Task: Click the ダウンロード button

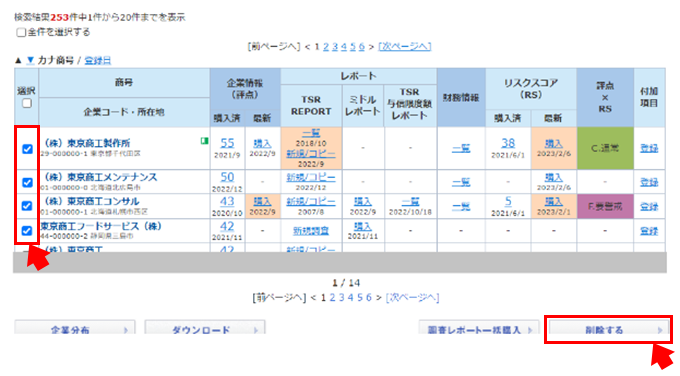Action: click(205, 328)
